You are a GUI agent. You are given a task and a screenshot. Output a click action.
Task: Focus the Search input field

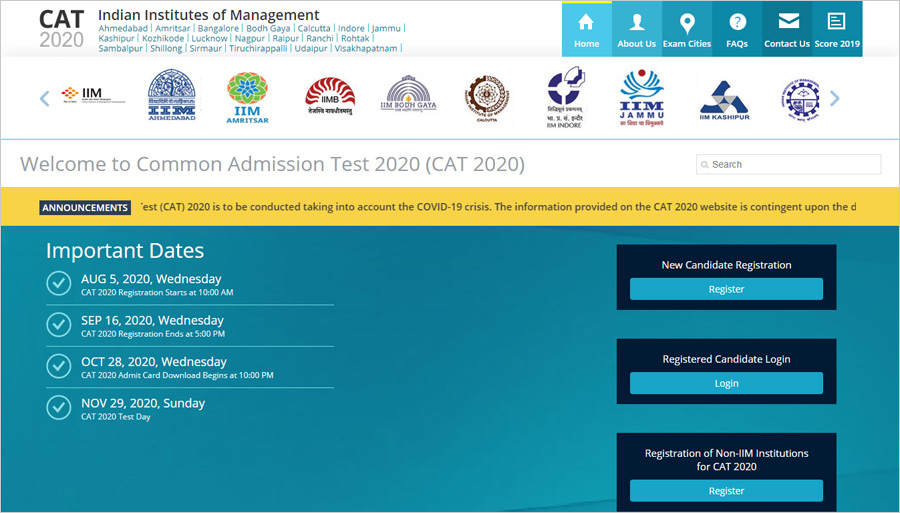[x=789, y=164]
